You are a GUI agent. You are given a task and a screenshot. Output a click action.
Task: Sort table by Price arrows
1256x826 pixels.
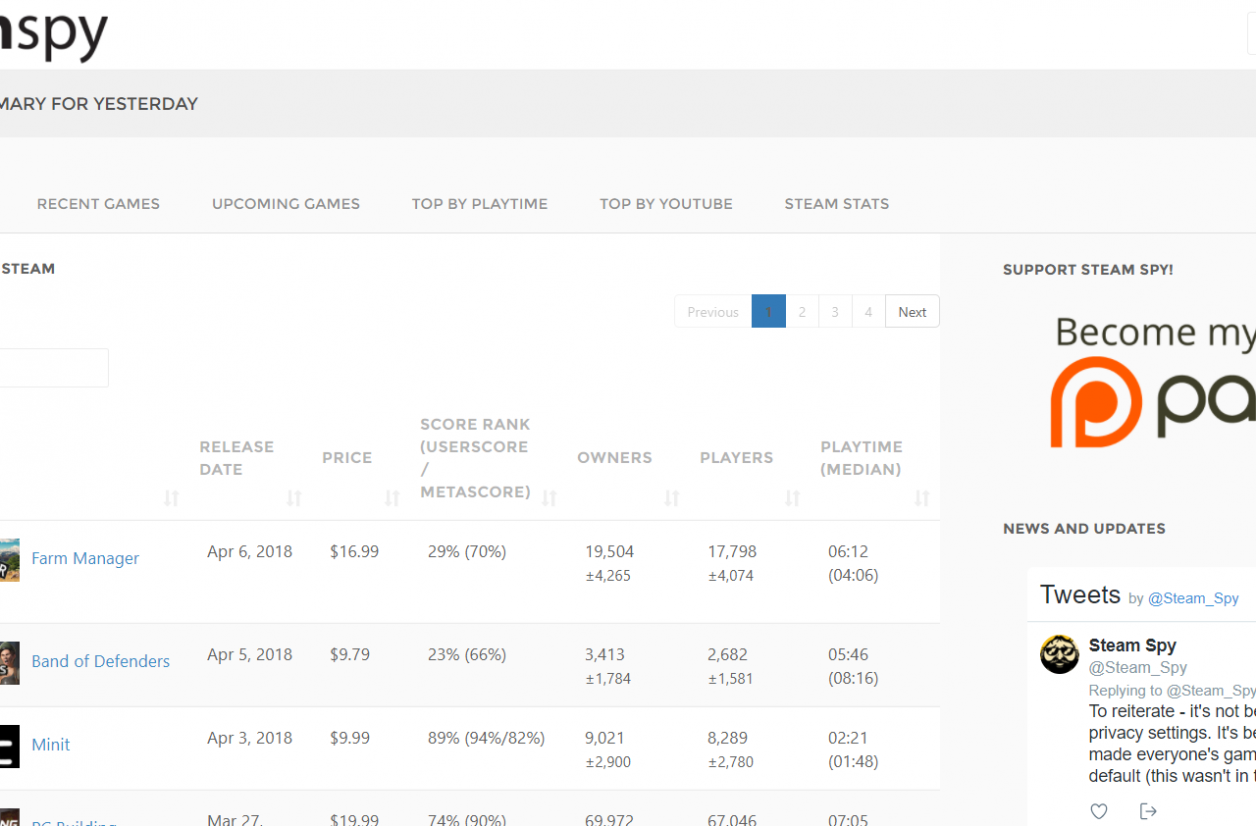click(392, 497)
